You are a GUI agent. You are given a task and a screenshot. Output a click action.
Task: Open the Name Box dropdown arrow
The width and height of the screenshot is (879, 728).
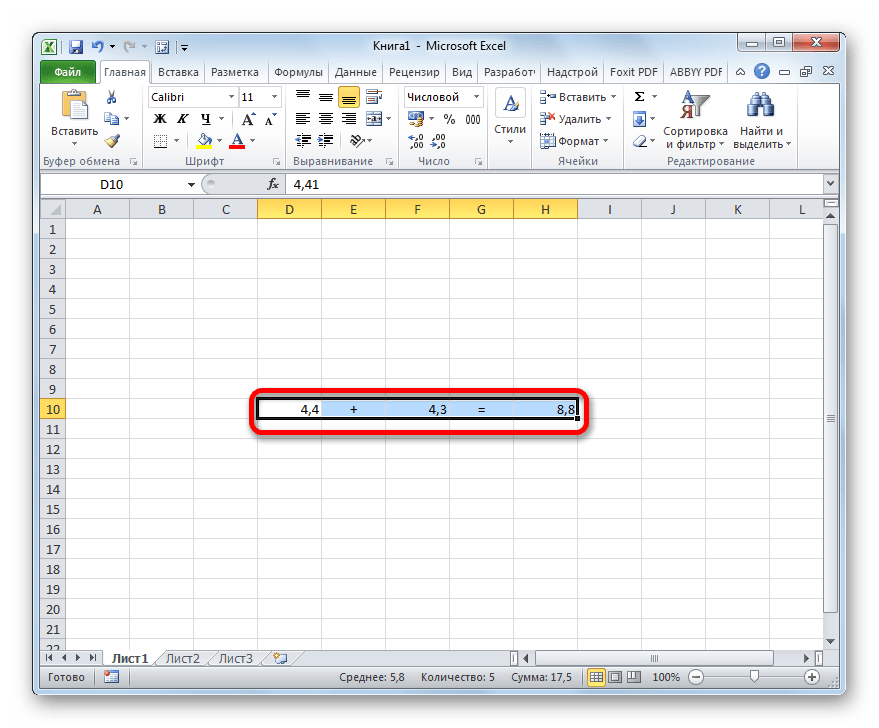point(192,185)
